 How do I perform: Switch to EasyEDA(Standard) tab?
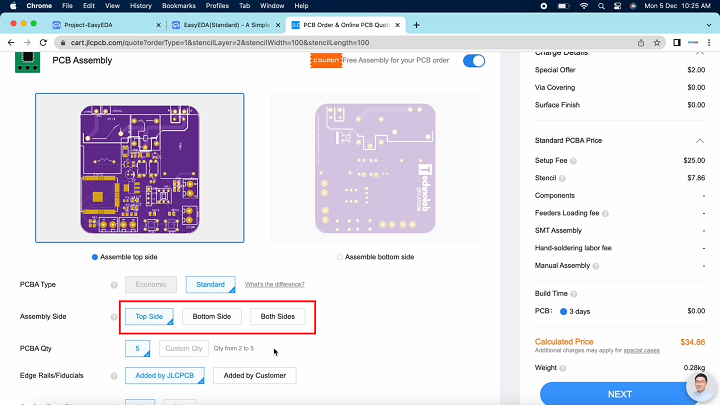coord(225,25)
